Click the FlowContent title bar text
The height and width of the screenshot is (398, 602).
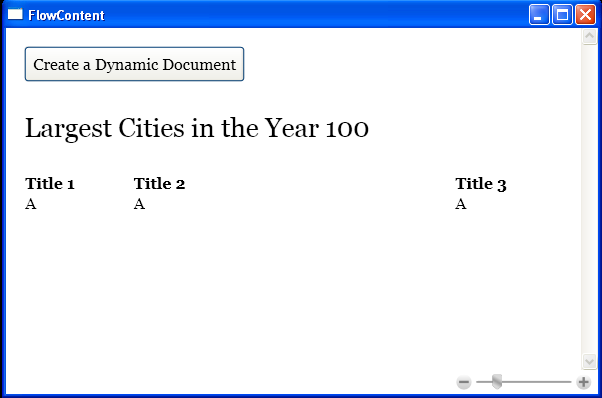pyautogui.click(x=66, y=15)
